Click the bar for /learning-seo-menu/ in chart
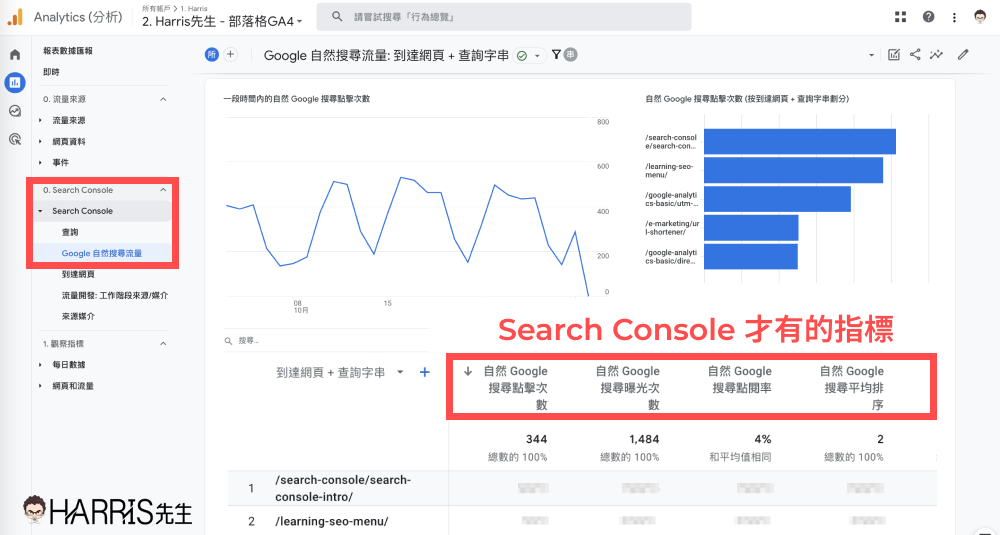This screenshot has width=1000, height=535. coord(793,170)
